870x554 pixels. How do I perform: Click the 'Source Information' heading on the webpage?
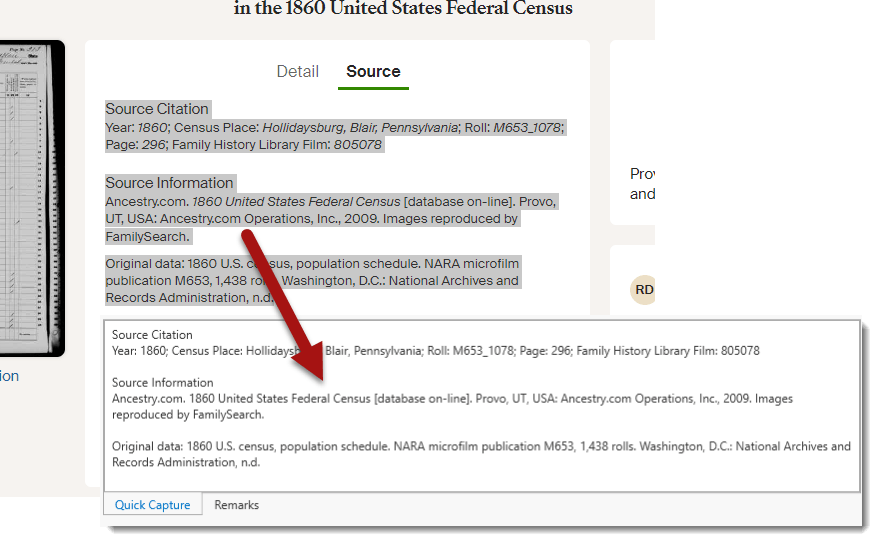click(x=169, y=183)
